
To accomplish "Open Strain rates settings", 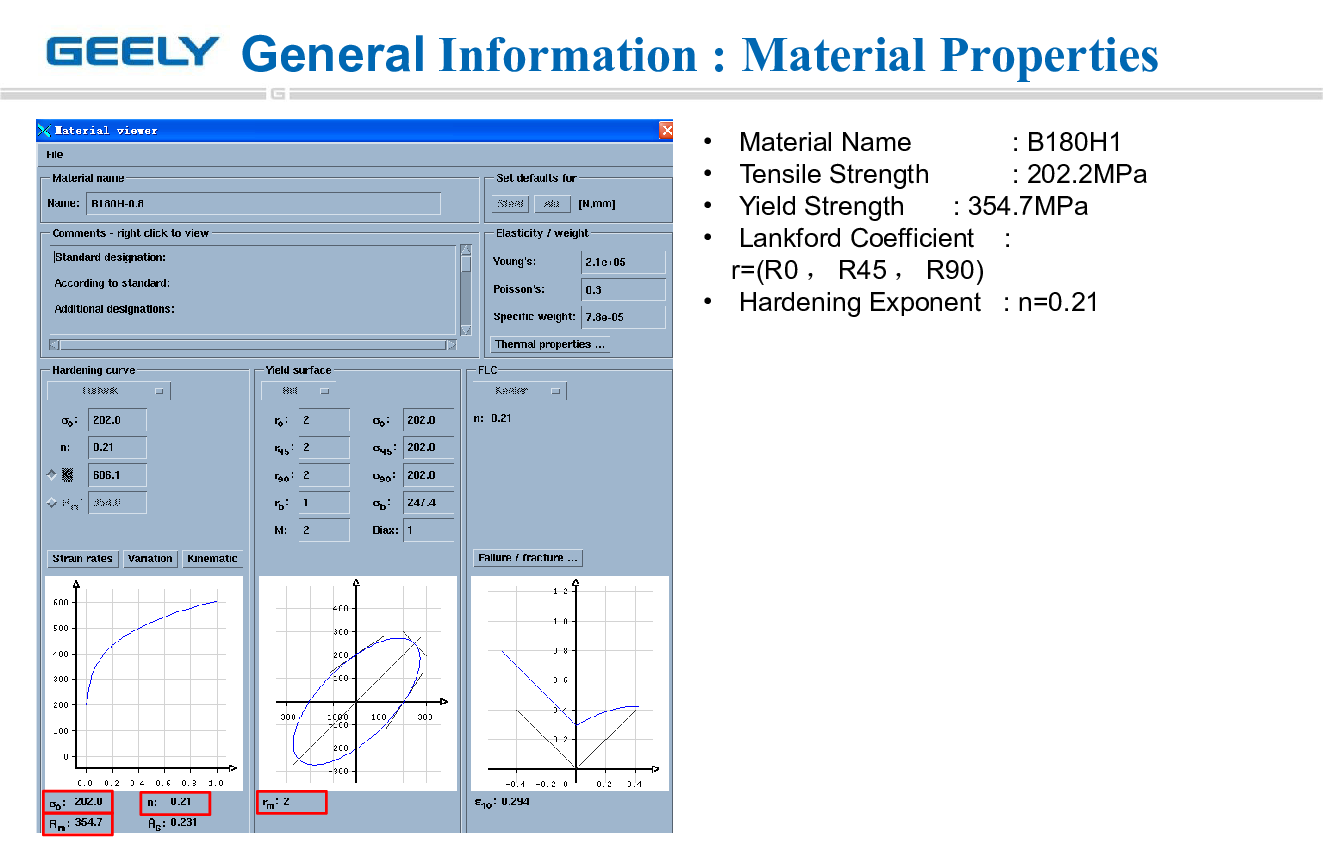I will [x=83, y=558].
